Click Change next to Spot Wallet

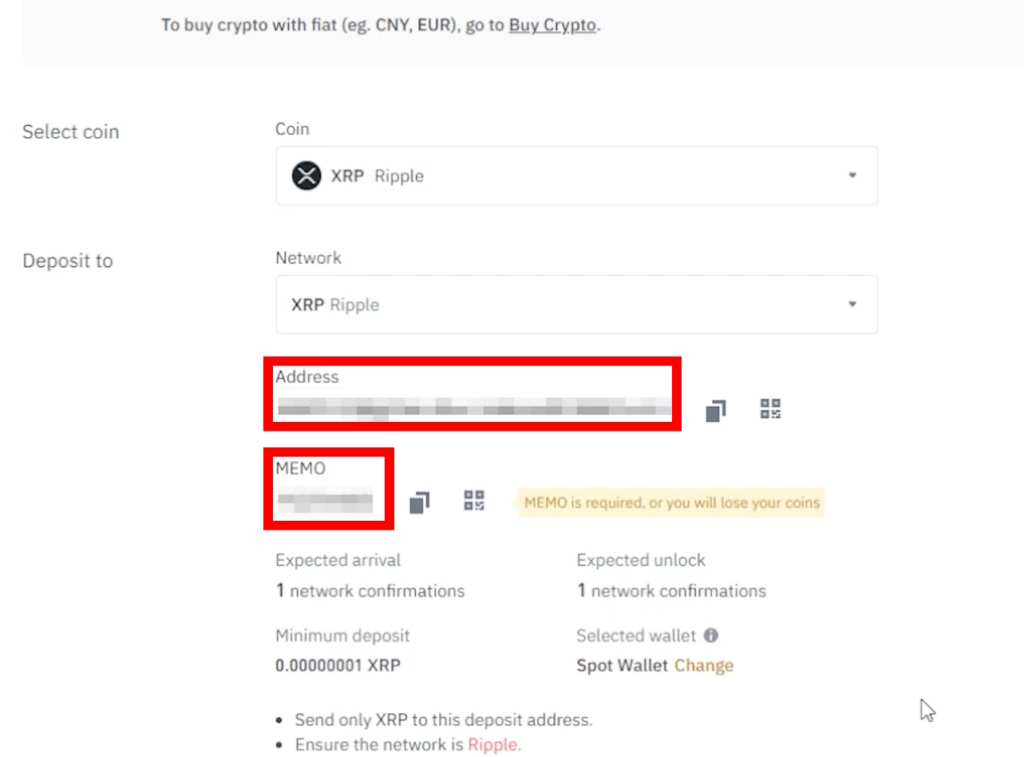coord(704,666)
